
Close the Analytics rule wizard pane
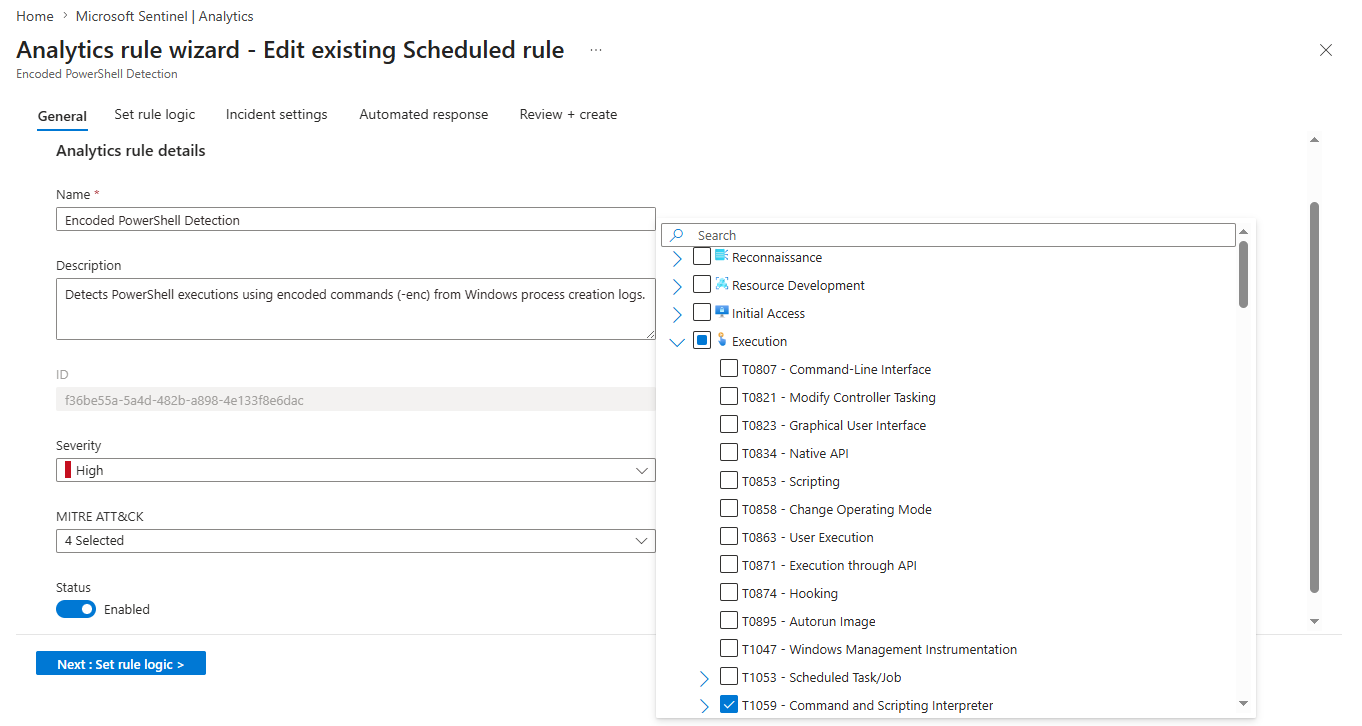pyautogui.click(x=1326, y=50)
